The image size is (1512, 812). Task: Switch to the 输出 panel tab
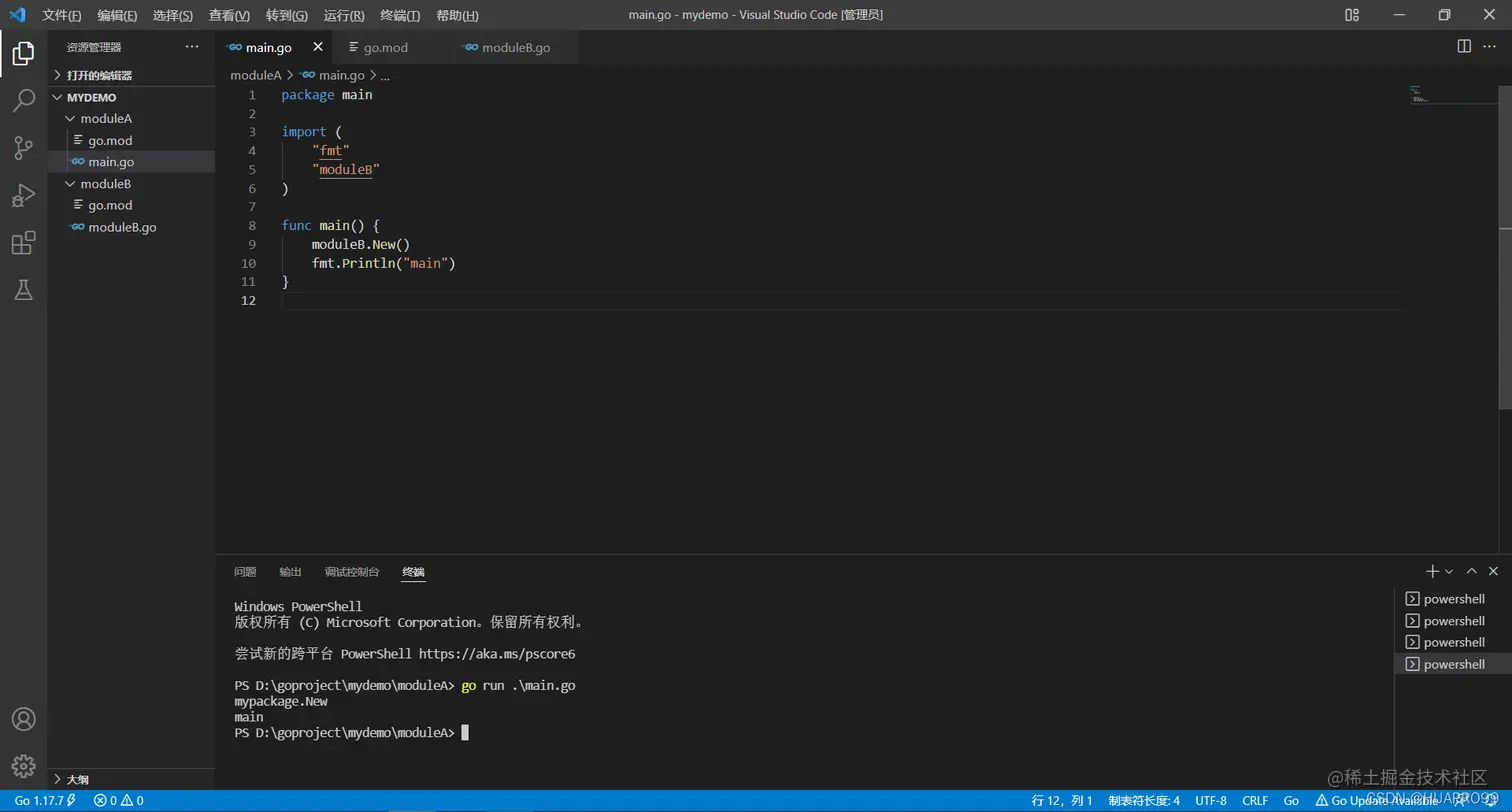tap(290, 572)
